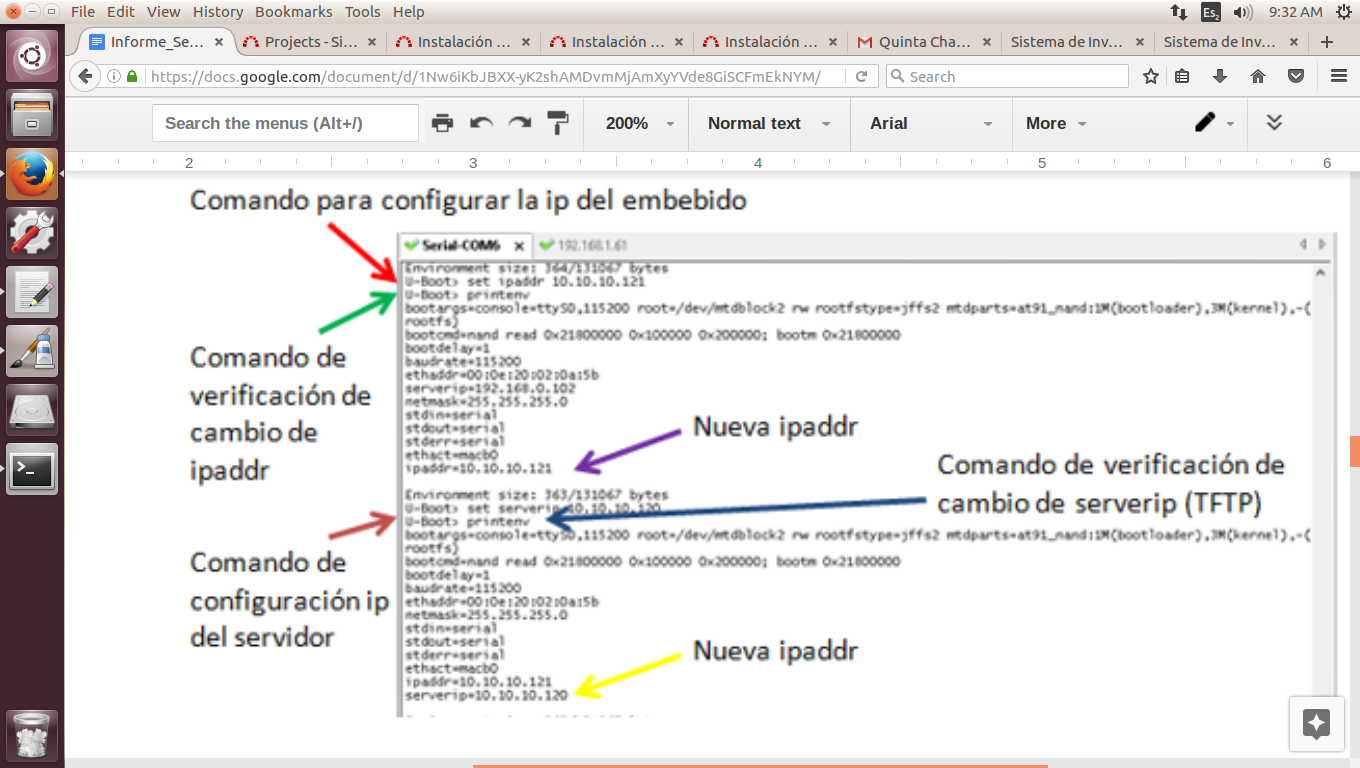This screenshot has height=768, width=1360.
Task: Open the Firefox hamburger menu
Action: (x=1338, y=76)
